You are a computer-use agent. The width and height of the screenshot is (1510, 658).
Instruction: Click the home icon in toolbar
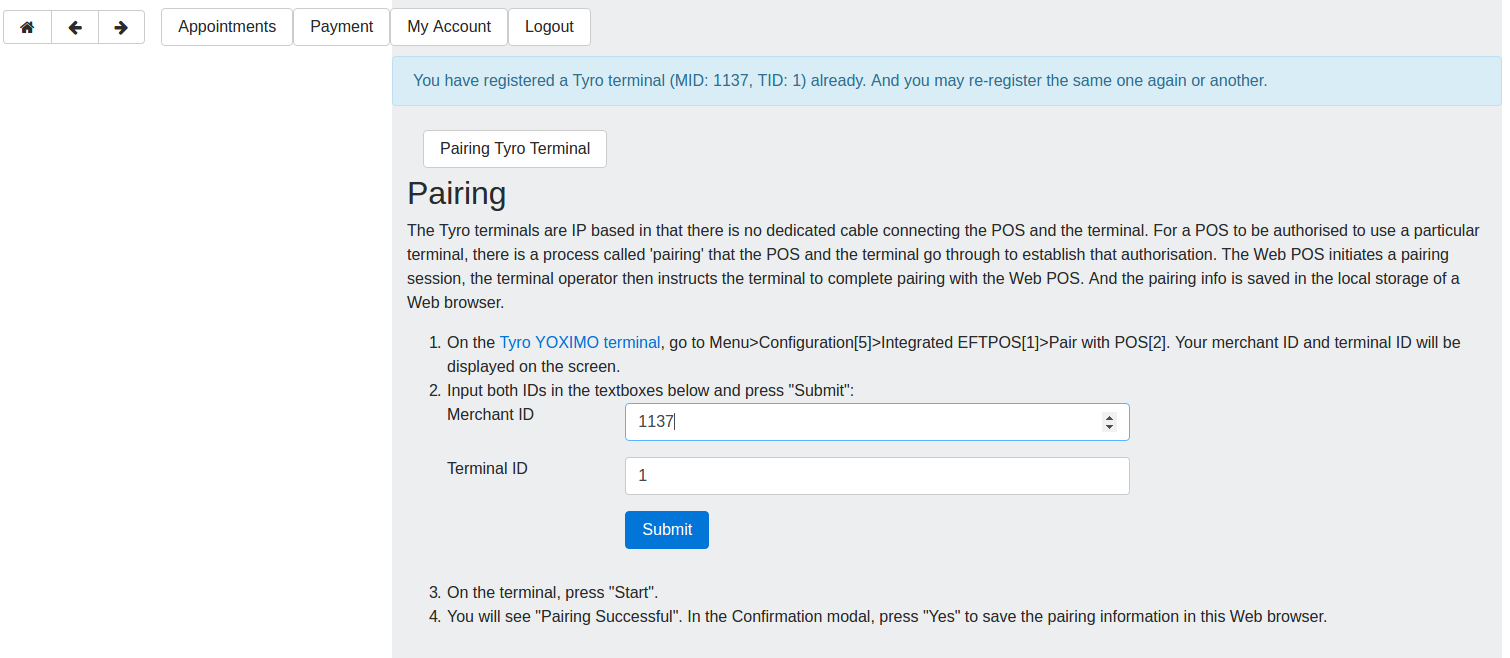point(26,27)
